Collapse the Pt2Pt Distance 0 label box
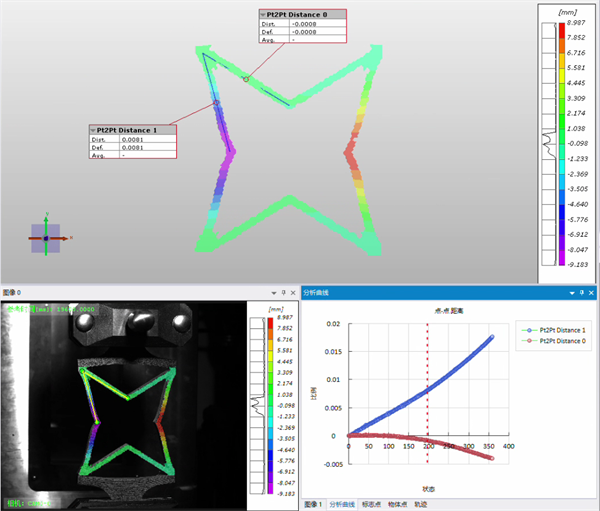The height and width of the screenshot is (511, 600). point(263,15)
